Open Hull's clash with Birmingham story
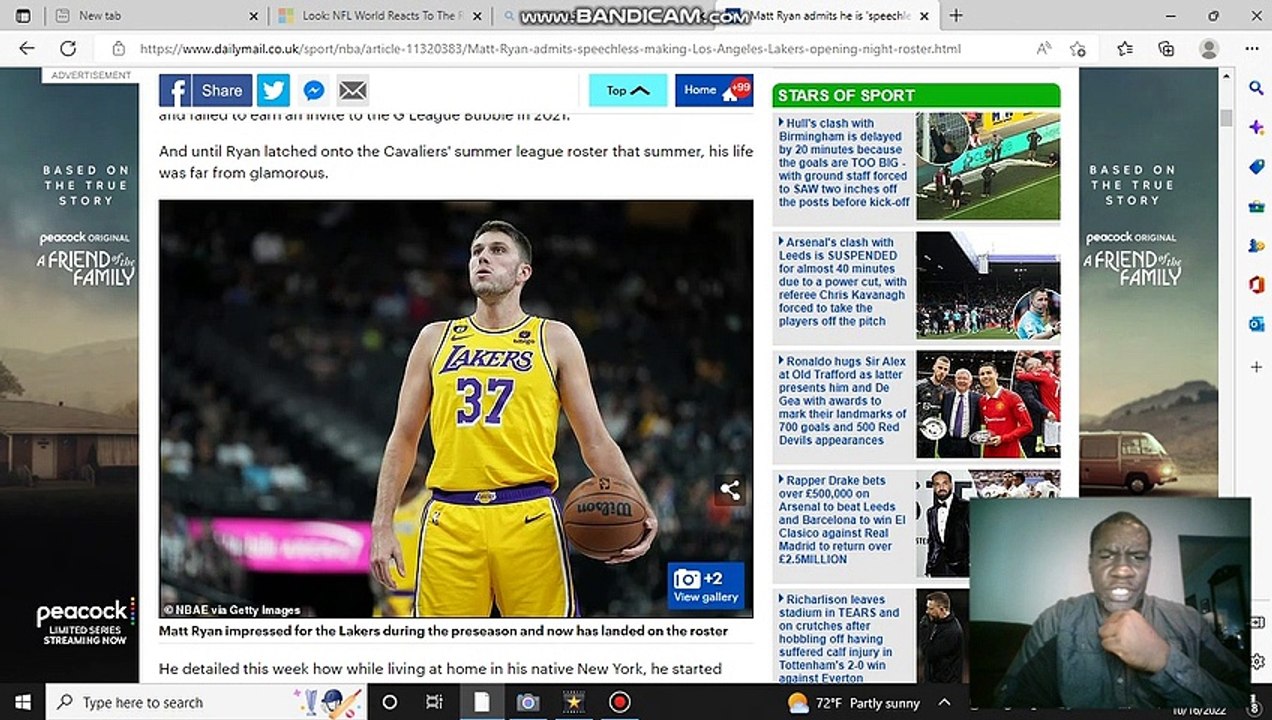The width and height of the screenshot is (1272, 720). (x=844, y=163)
